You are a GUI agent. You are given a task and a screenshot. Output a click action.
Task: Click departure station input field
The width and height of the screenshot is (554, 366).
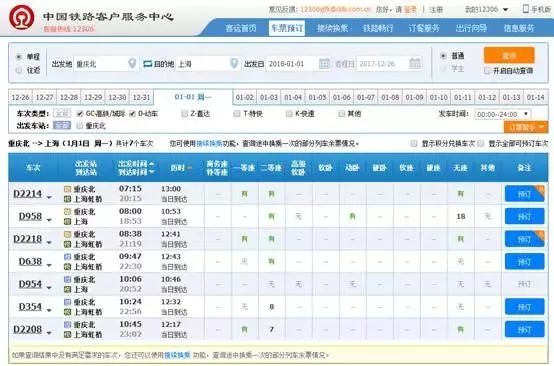105,64
